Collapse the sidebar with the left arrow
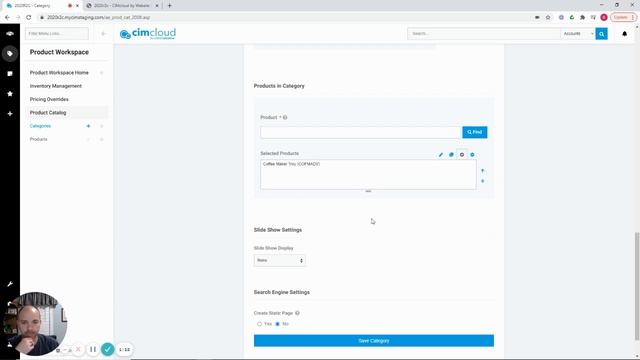The image size is (640, 360). pos(103,33)
